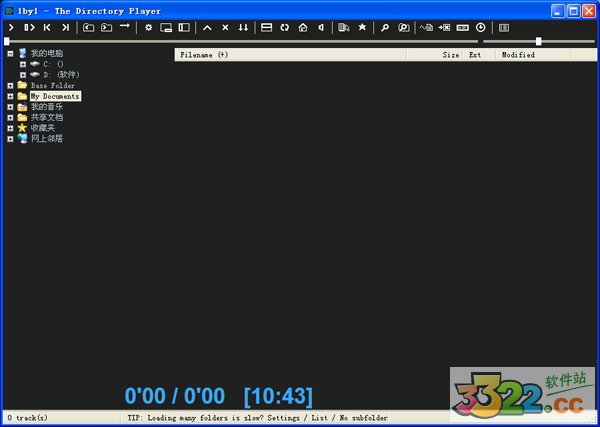Image resolution: width=600 pixels, height=427 pixels.
Task: Click the volume slider handle
Action: (x=538, y=41)
